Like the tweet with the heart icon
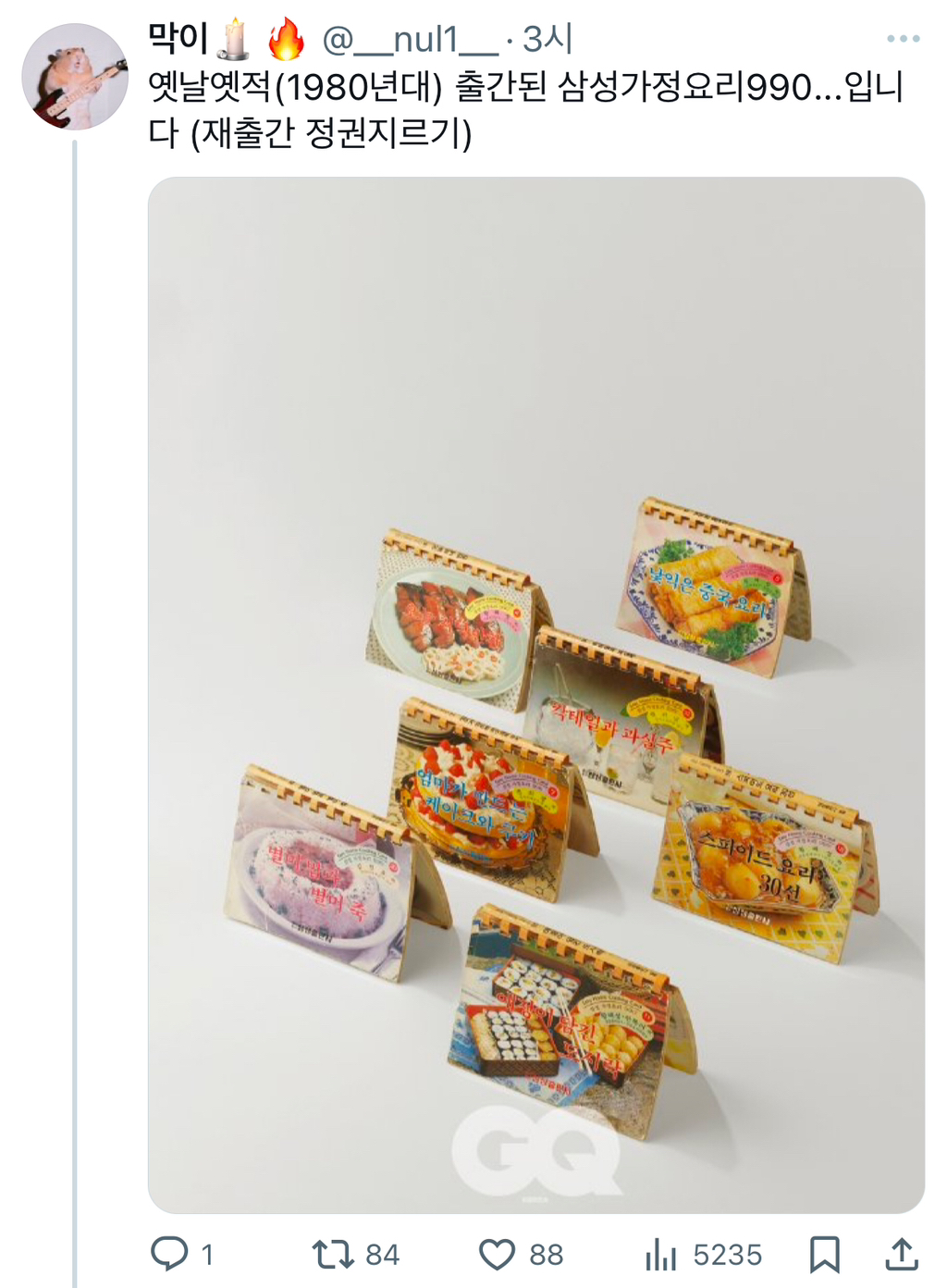Image resolution: width=947 pixels, height=1288 pixels. [x=497, y=1255]
